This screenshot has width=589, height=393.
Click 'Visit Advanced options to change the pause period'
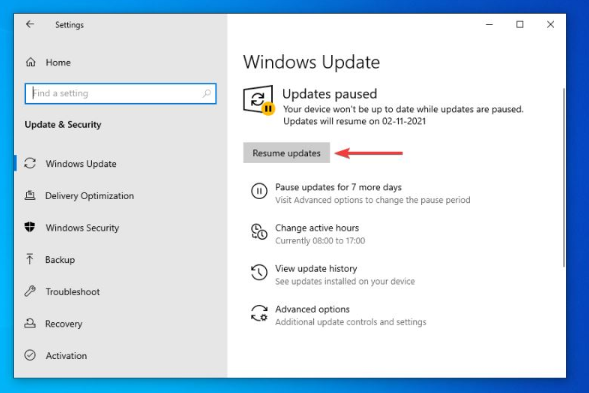click(x=372, y=200)
